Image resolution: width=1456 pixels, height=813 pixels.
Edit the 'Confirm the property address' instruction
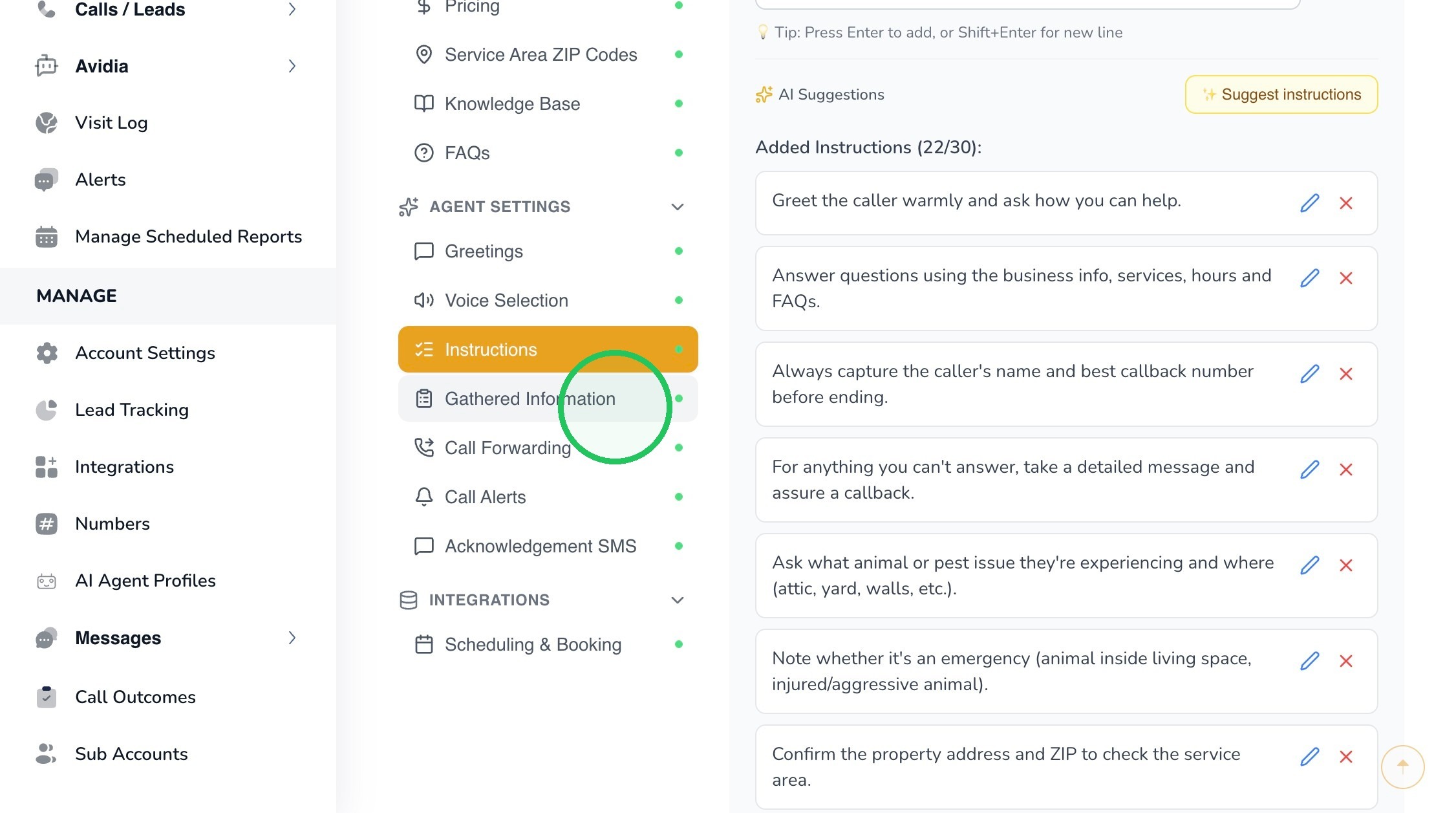click(1309, 757)
